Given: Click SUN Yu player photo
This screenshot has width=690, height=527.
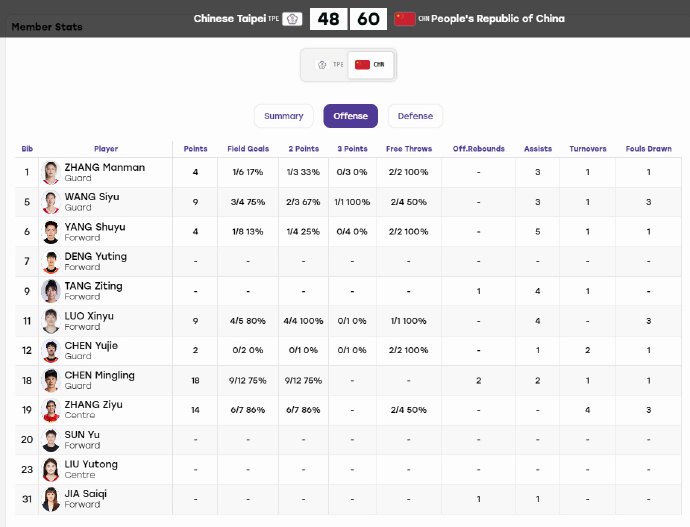Looking at the screenshot, I should [51, 440].
